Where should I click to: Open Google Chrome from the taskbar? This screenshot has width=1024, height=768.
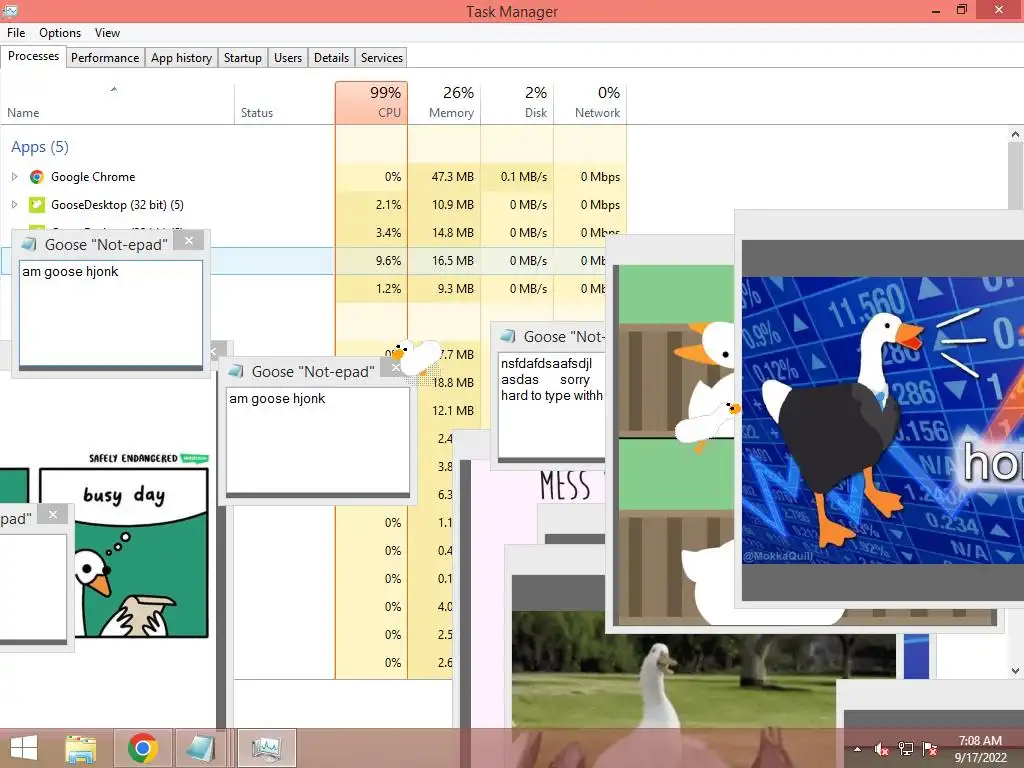(x=142, y=748)
